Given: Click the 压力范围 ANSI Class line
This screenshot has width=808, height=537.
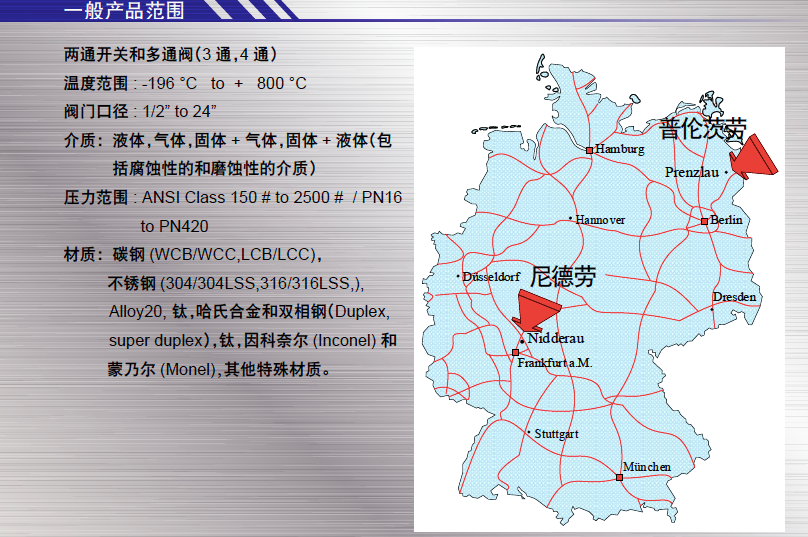Looking at the screenshot, I should 232,197.
